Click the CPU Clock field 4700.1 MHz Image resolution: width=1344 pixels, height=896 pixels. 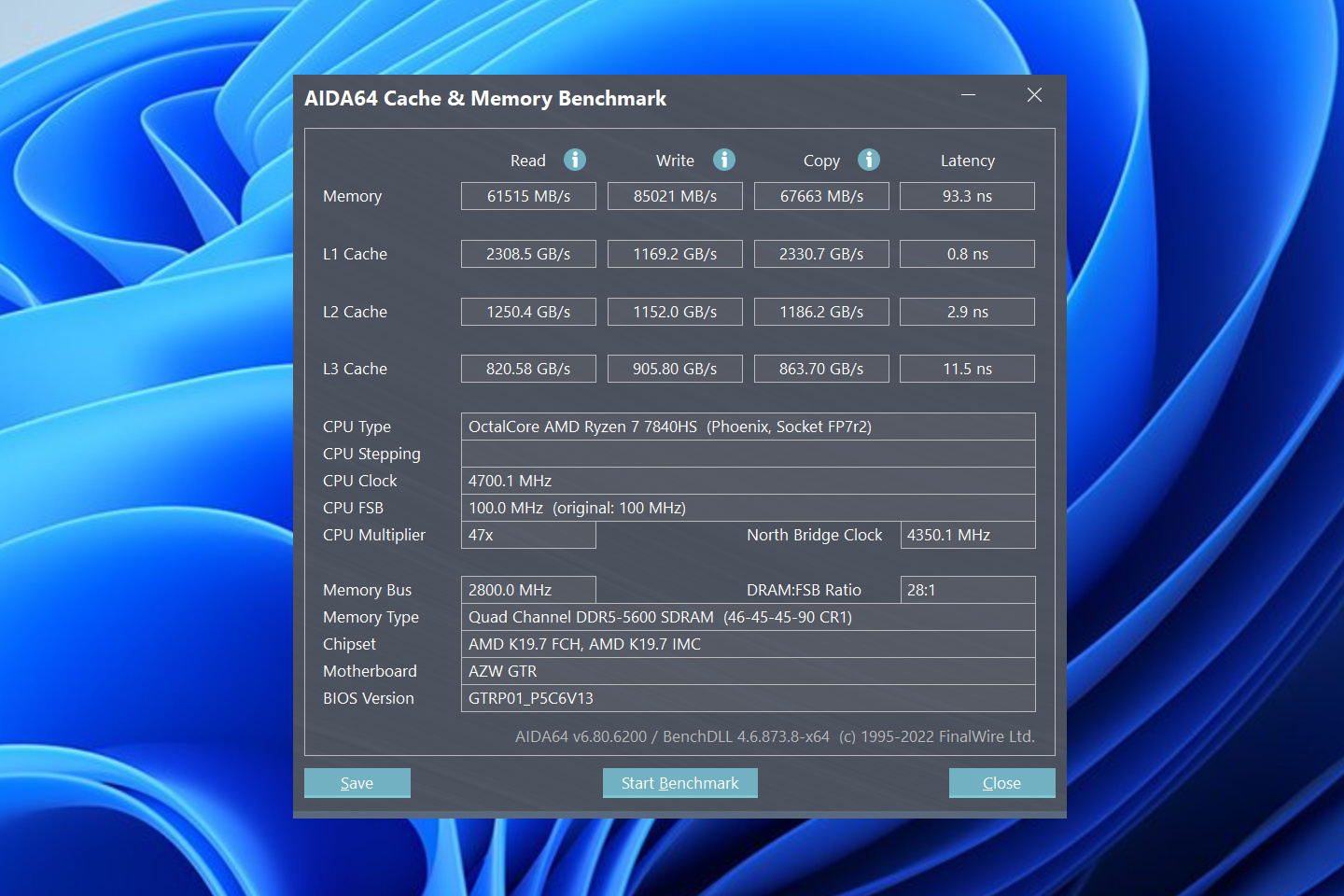749,481
